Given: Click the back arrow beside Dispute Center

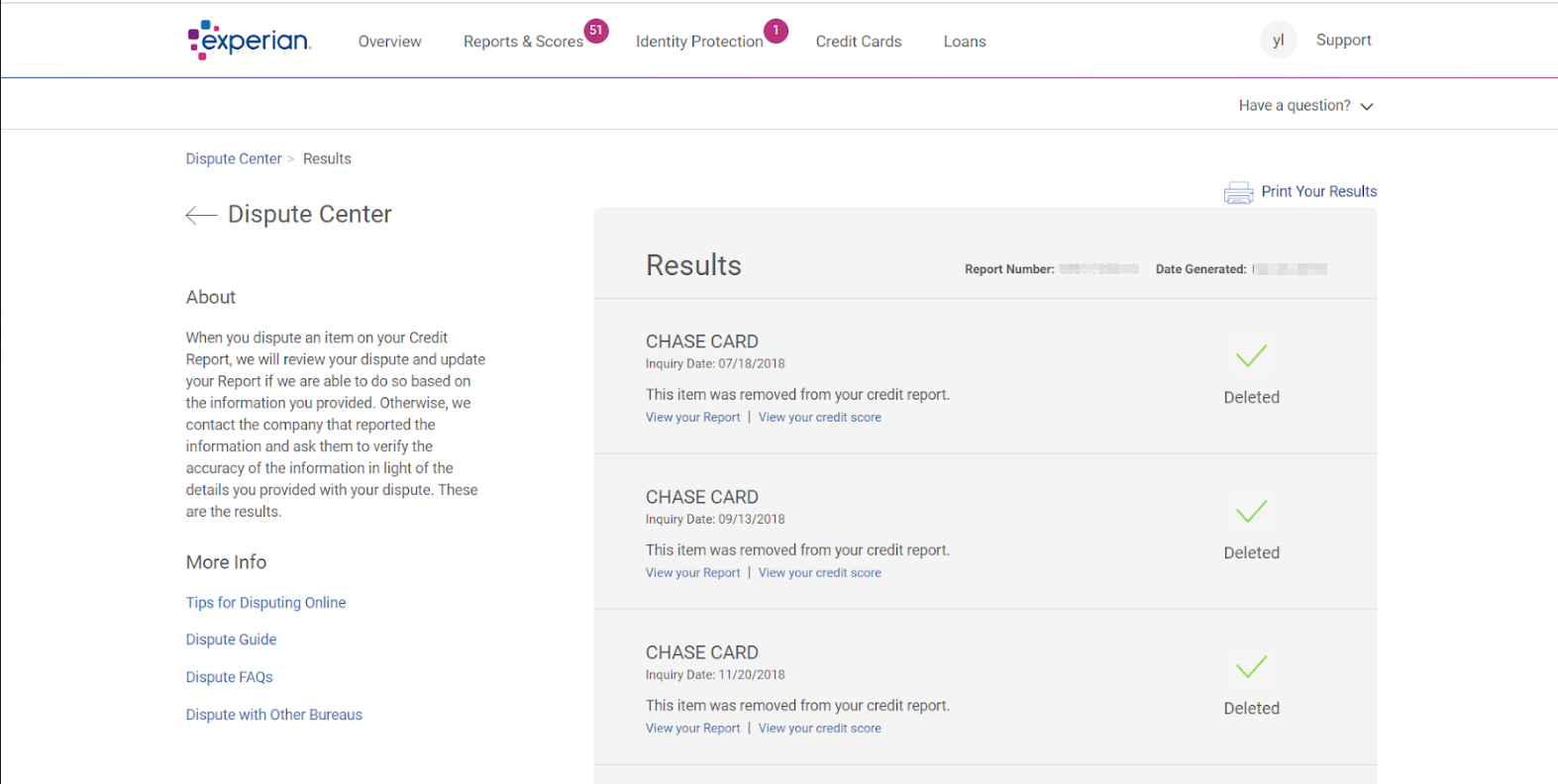Looking at the screenshot, I should 201,215.
